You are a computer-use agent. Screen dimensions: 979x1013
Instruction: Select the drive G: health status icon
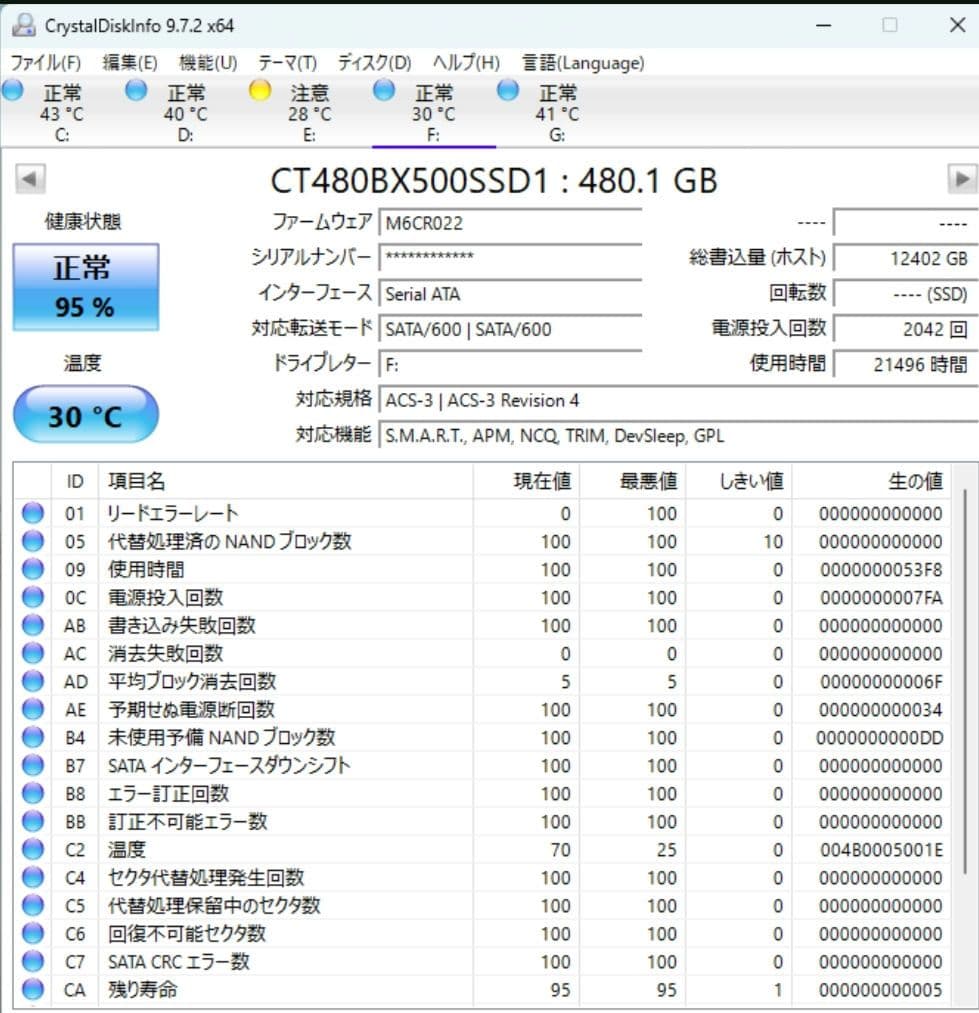point(506,91)
